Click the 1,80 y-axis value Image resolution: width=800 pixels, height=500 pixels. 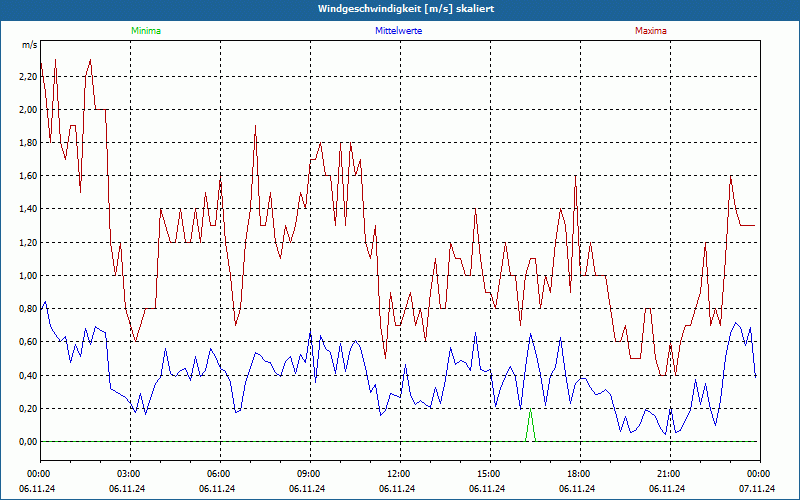pos(28,143)
